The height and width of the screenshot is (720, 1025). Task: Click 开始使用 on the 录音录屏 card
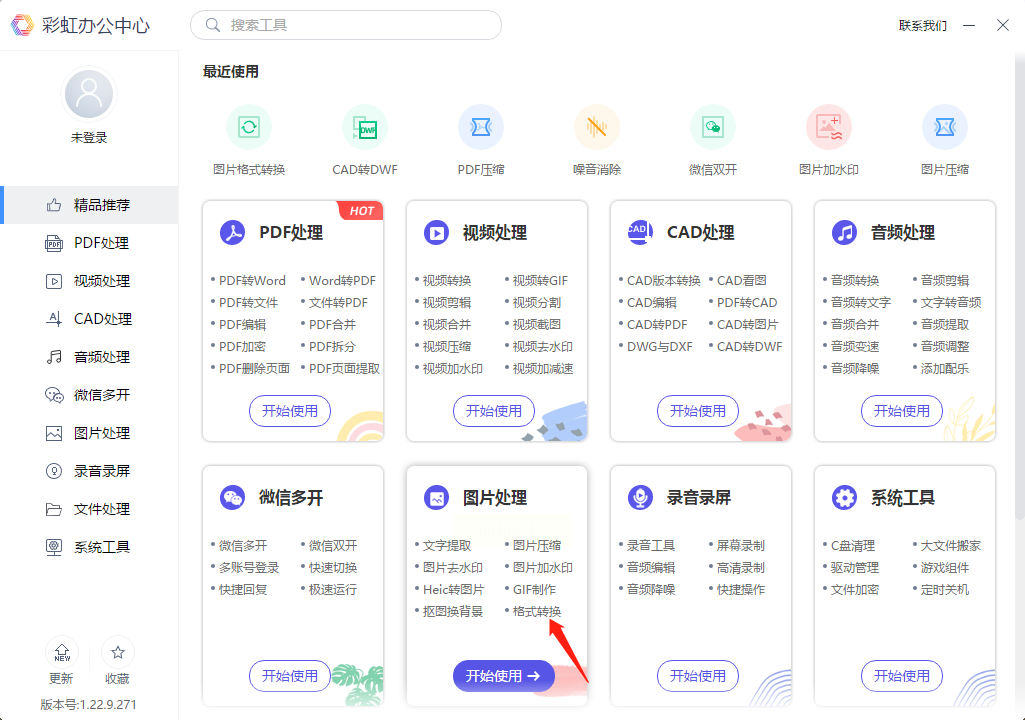(697, 676)
